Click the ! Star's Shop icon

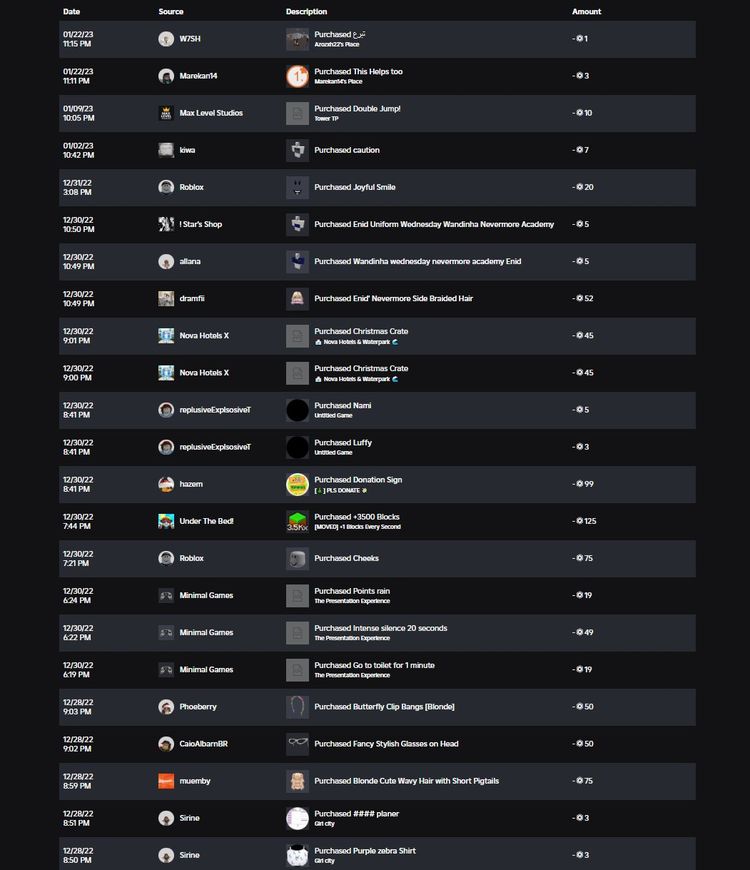tap(166, 224)
